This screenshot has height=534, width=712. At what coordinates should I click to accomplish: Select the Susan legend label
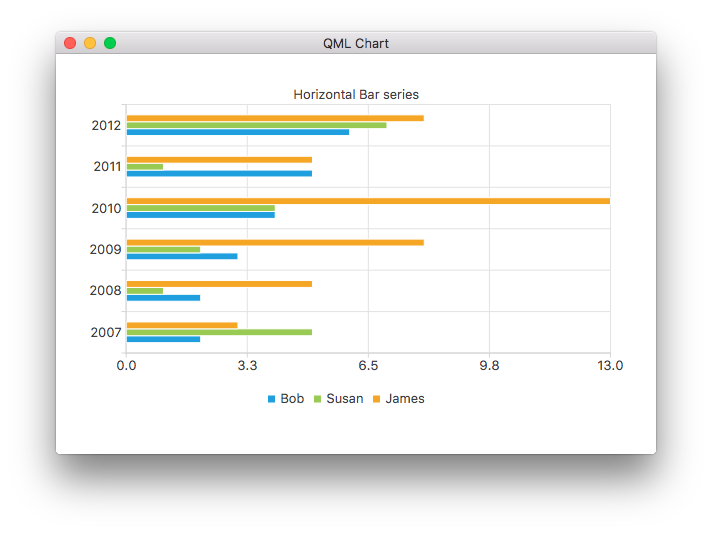coord(345,399)
